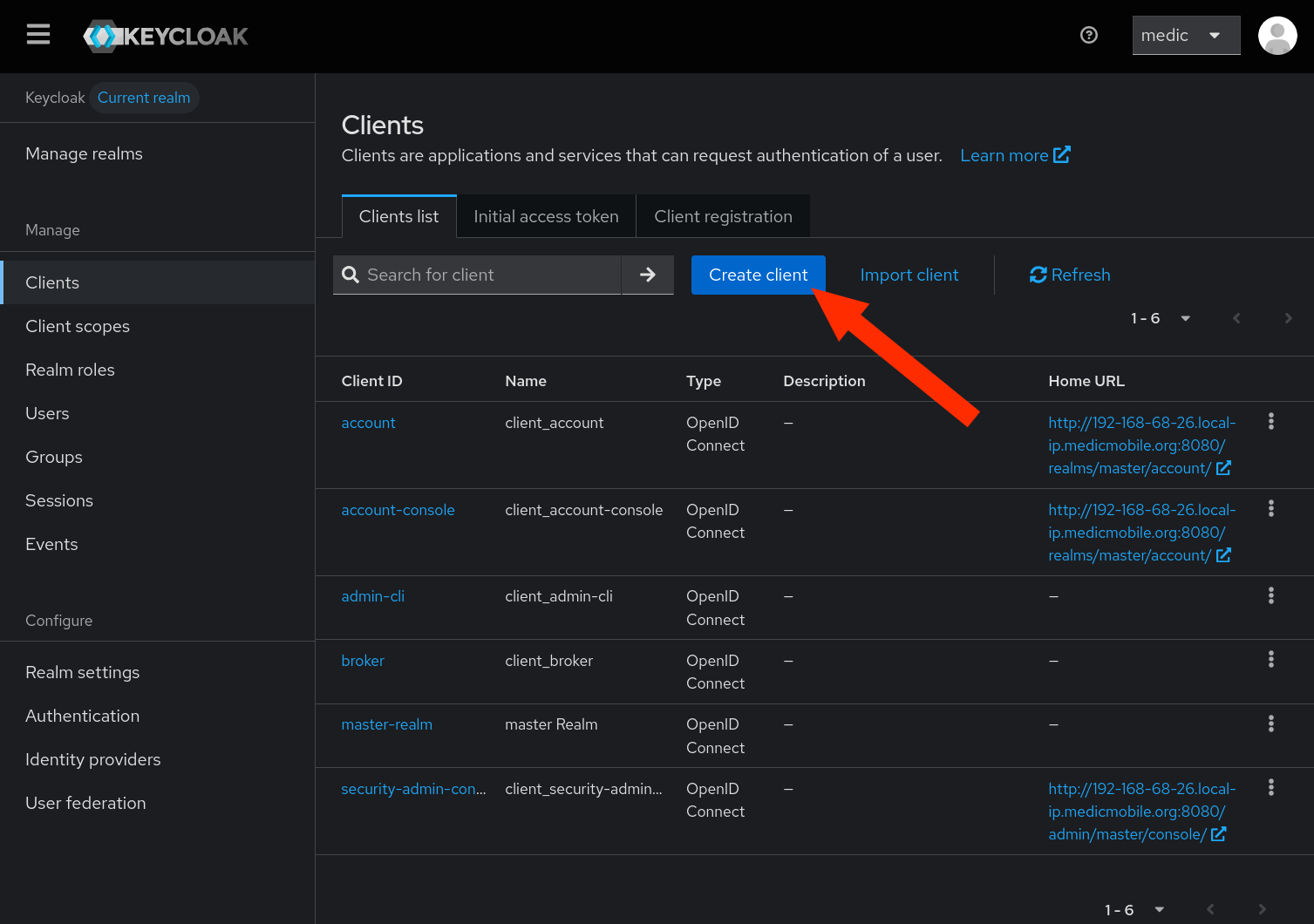Click the Import client link
This screenshot has width=1314, height=924.
pyautogui.click(x=909, y=275)
